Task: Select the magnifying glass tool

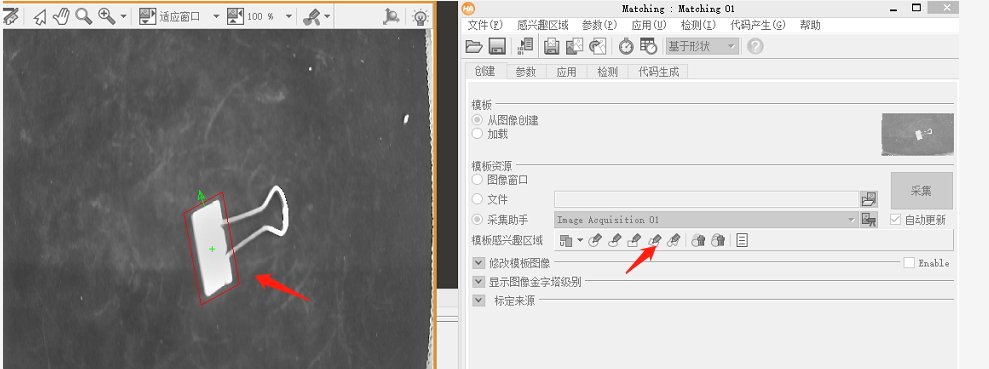Action: pyautogui.click(x=83, y=16)
